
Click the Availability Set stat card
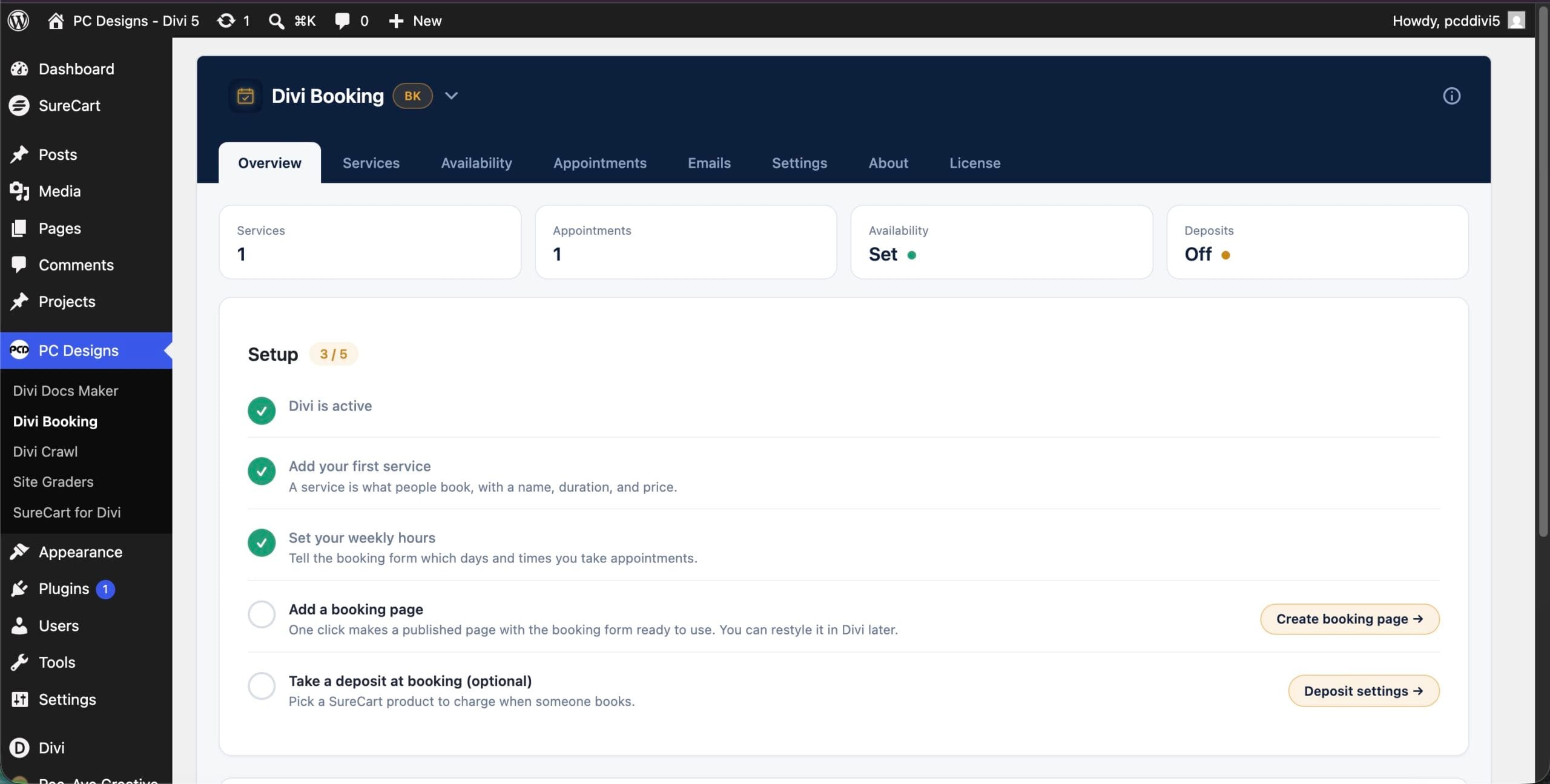pos(1001,242)
